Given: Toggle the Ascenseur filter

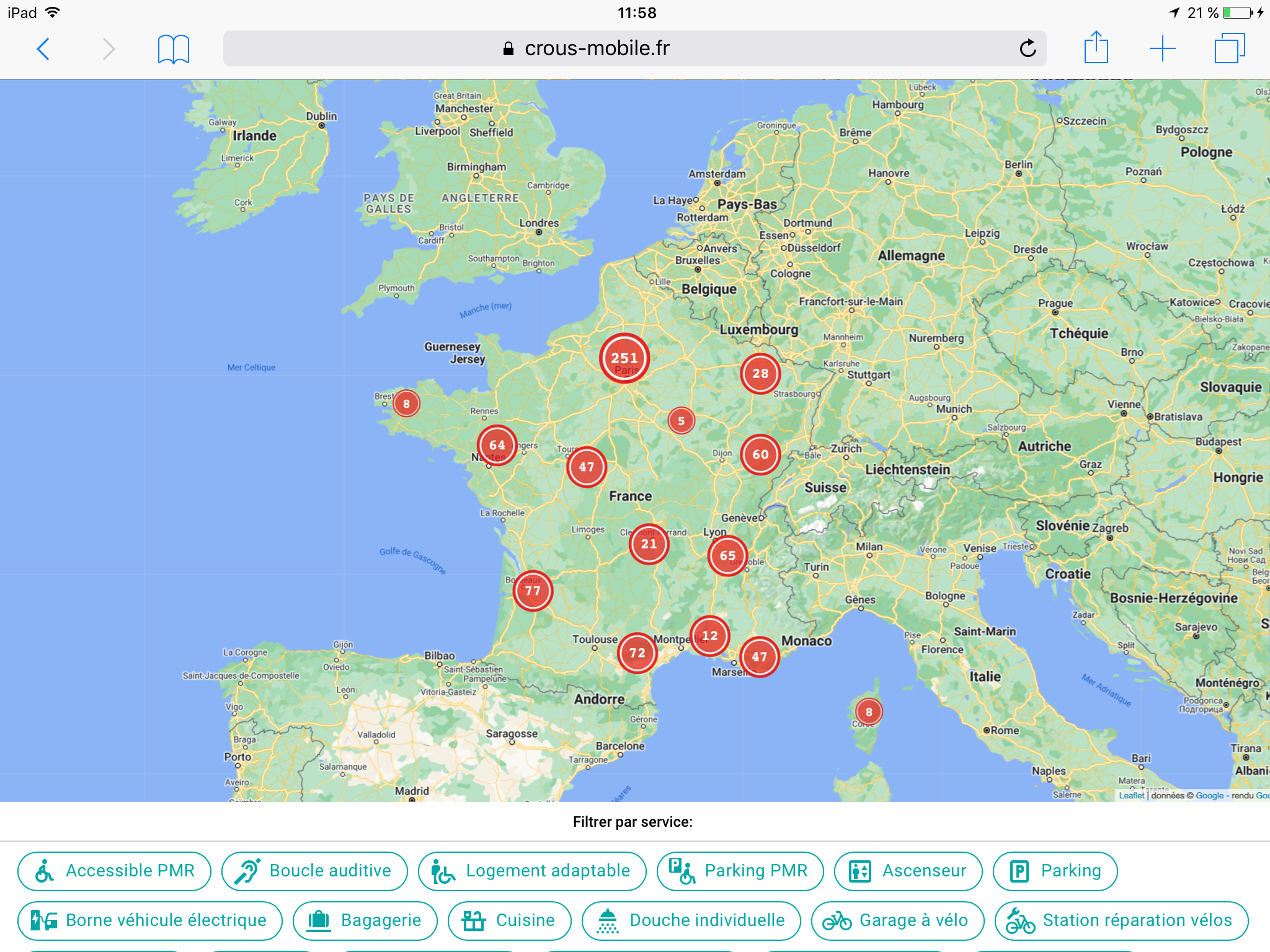Looking at the screenshot, I should (908, 871).
